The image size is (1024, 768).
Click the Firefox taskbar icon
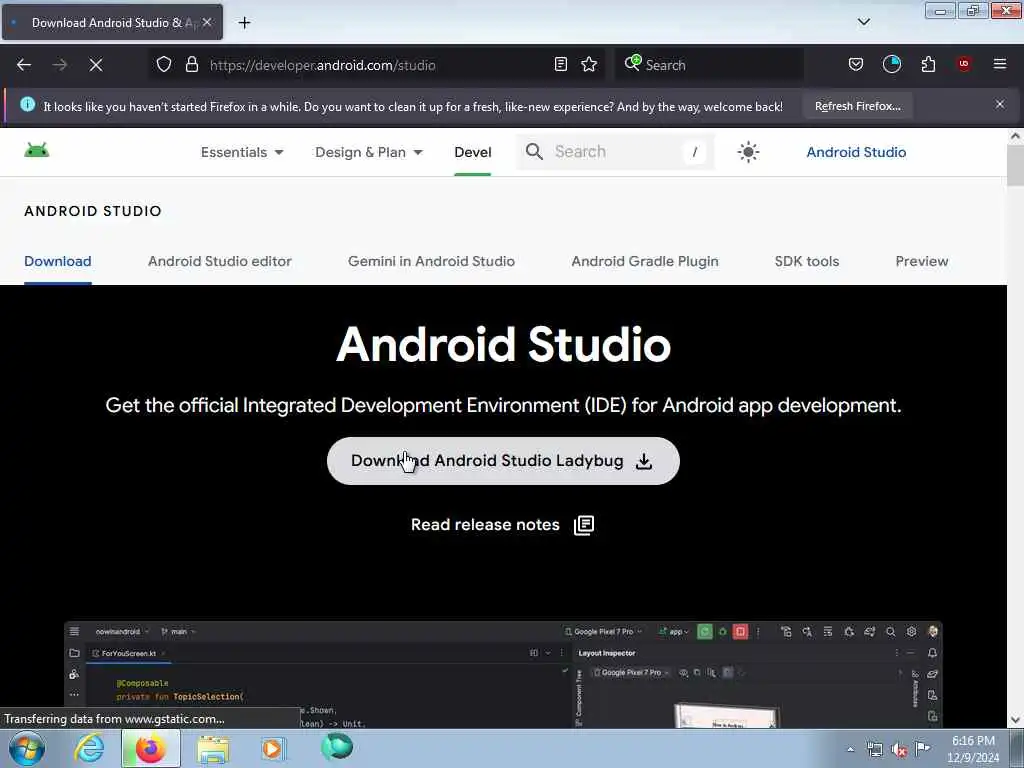click(x=150, y=748)
